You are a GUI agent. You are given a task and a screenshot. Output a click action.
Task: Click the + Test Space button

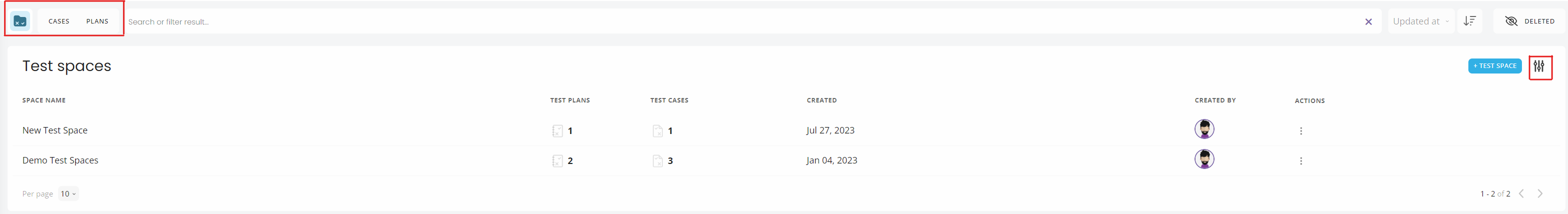tap(1494, 65)
